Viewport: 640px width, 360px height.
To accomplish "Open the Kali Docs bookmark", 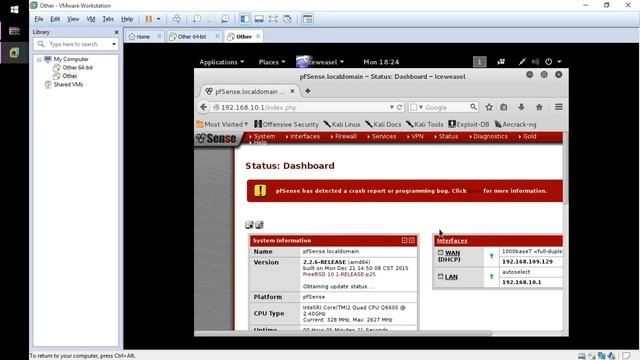I will tap(383, 124).
